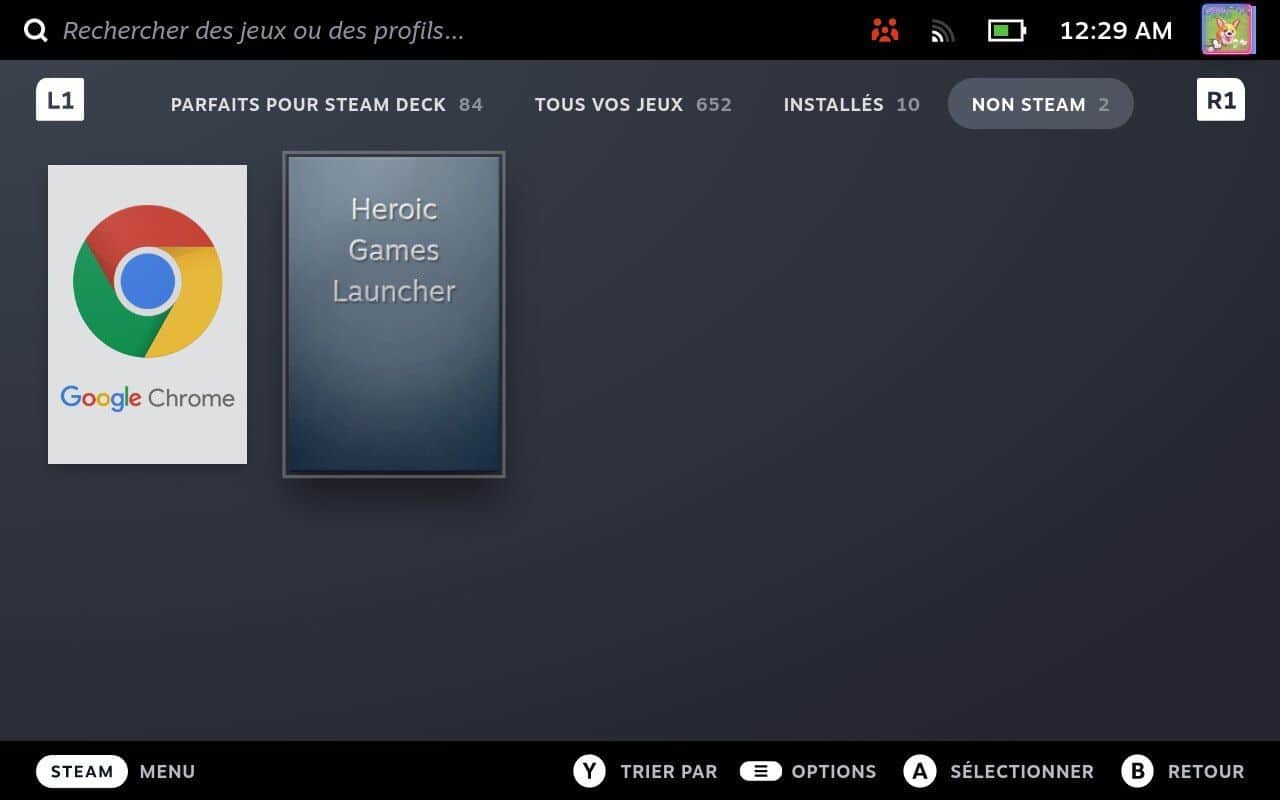
Task: Click the 12:29 AM clock
Action: tap(1116, 31)
